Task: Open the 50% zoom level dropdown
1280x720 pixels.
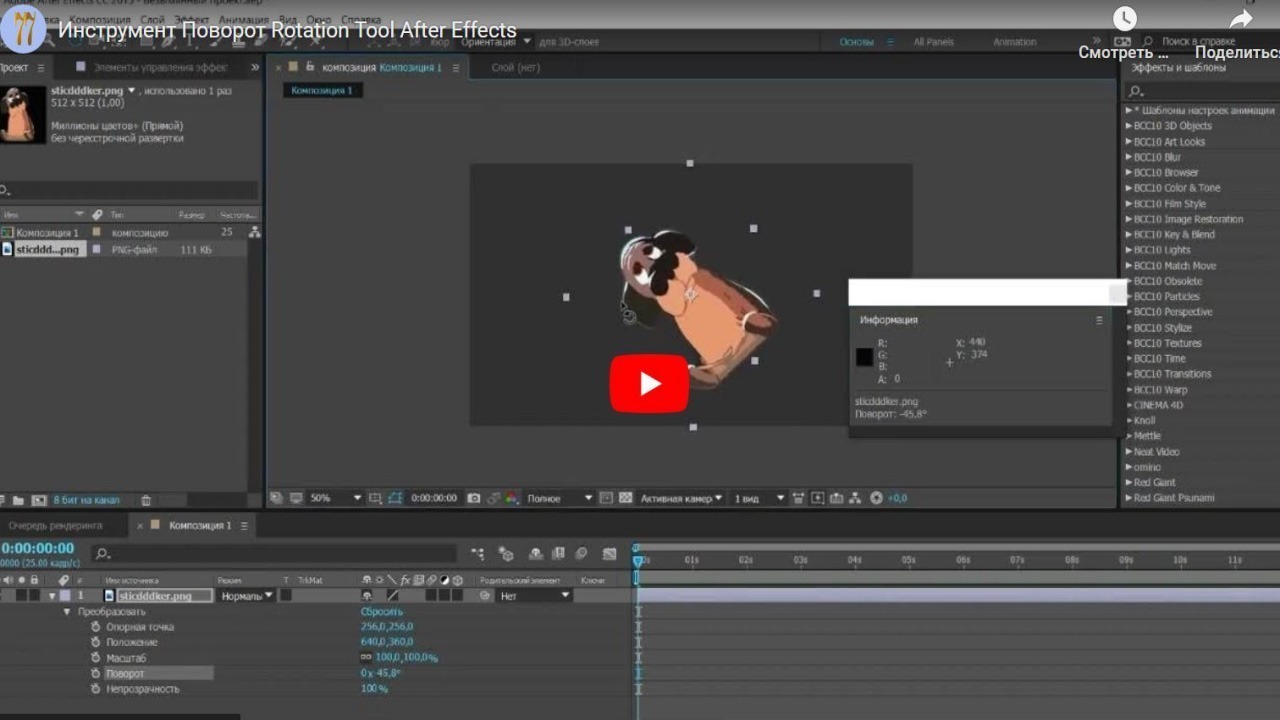Action: point(320,497)
